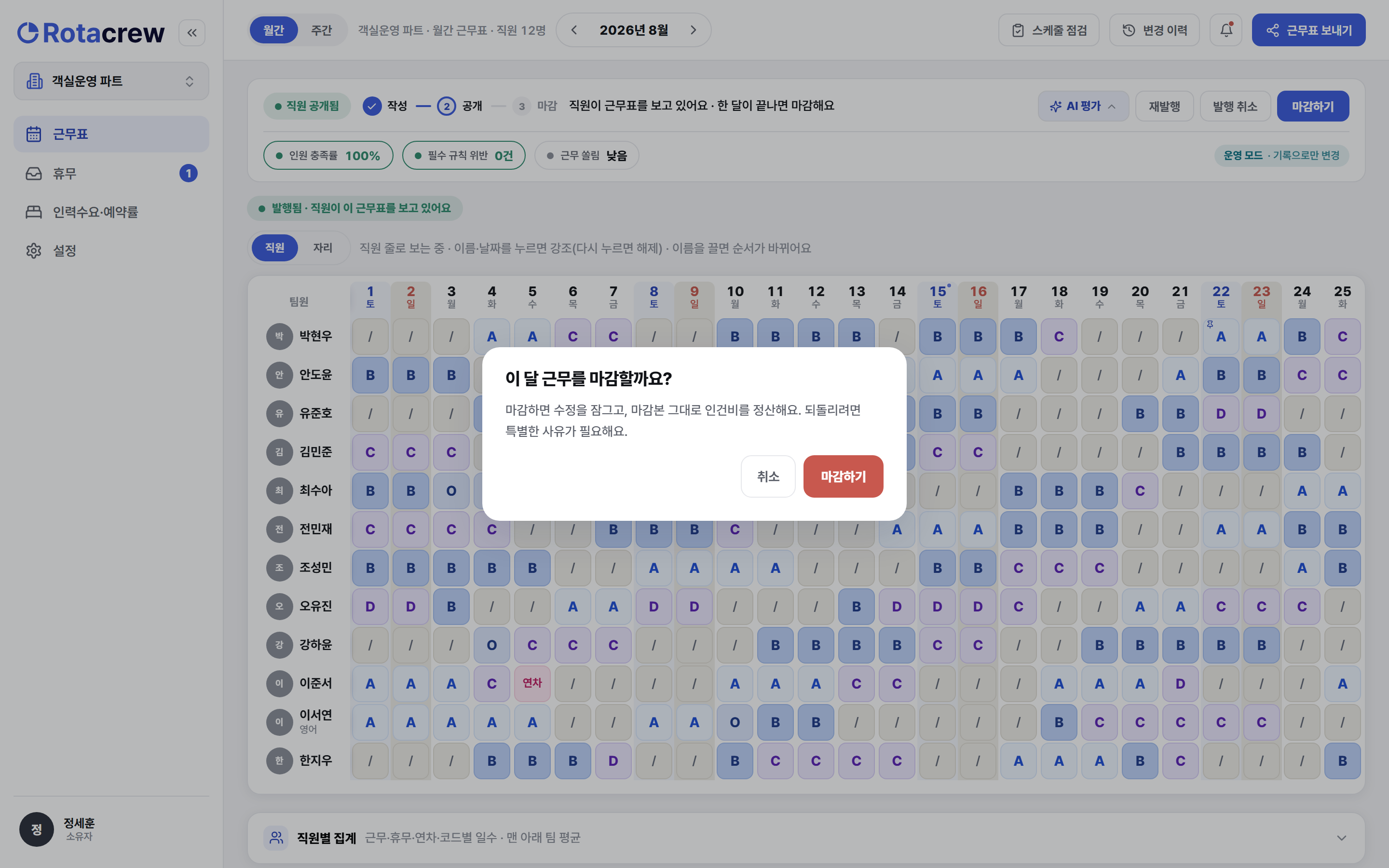Click 근무표 보내기 share button
The width and height of the screenshot is (1389, 868).
pos(1308,30)
